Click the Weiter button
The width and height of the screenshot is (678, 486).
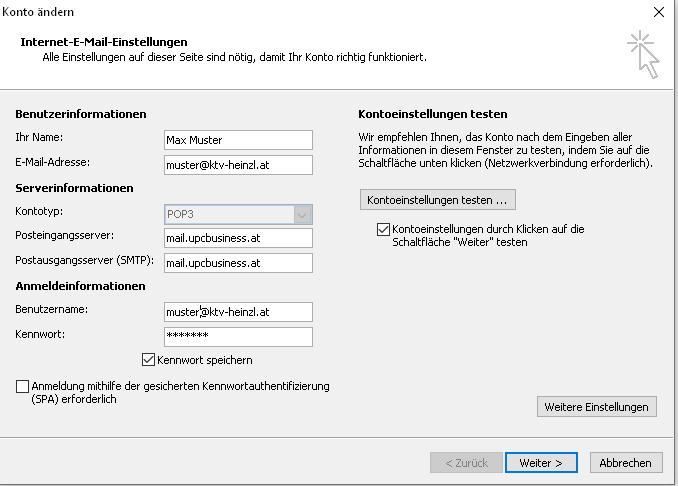541,463
